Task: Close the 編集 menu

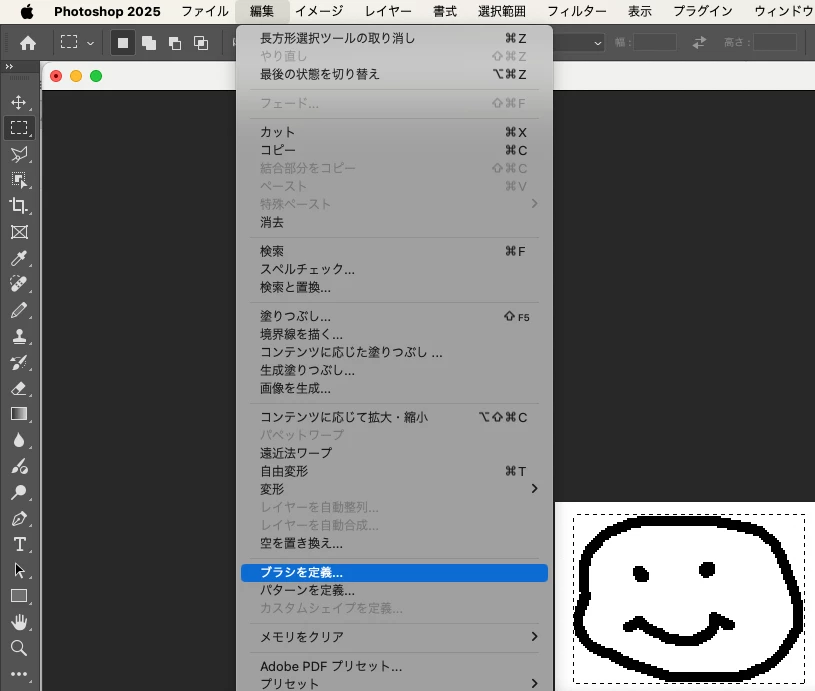Action: (261, 11)
